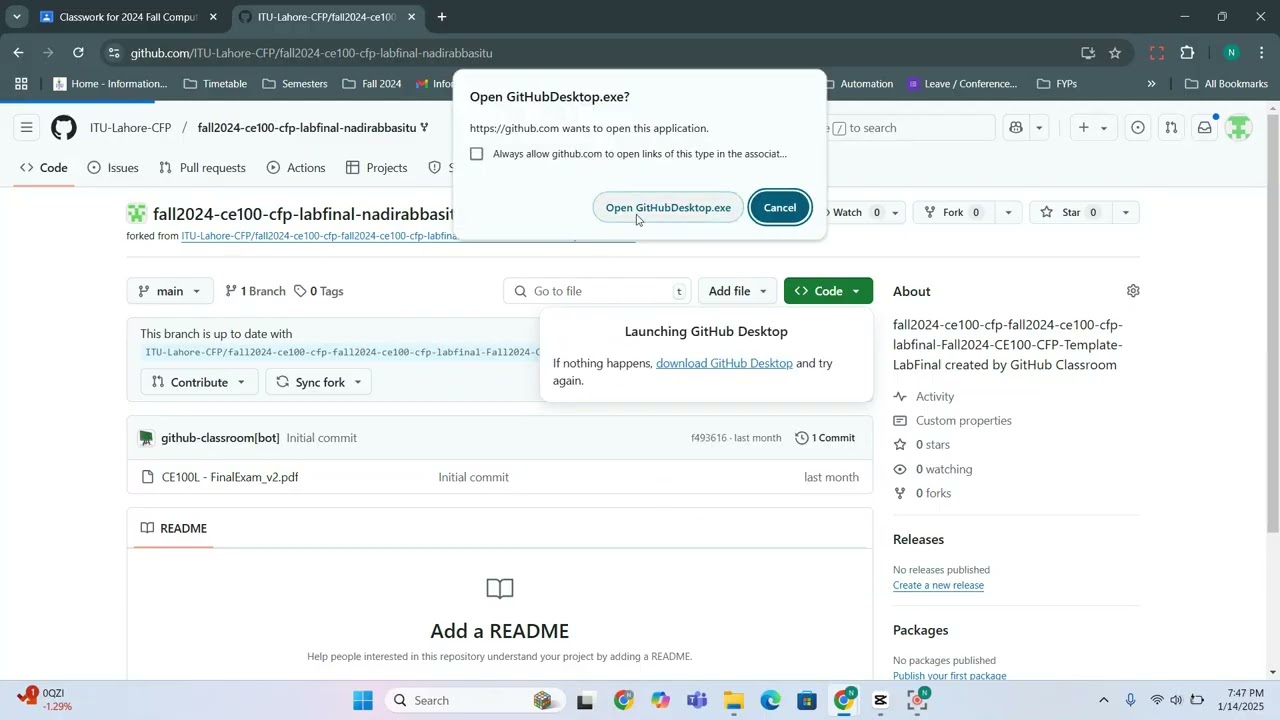Expand the Add file dropdown

tap(737, 291)
